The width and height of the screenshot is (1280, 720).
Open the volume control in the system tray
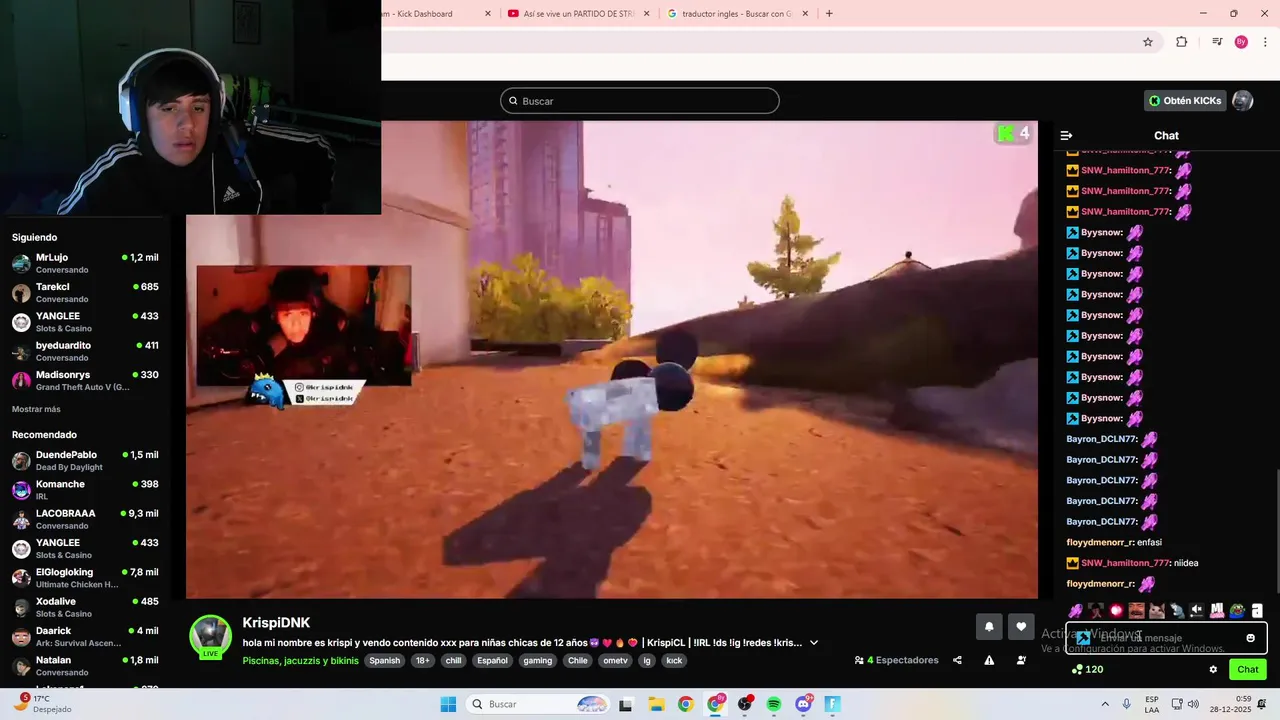point(1194,704)
